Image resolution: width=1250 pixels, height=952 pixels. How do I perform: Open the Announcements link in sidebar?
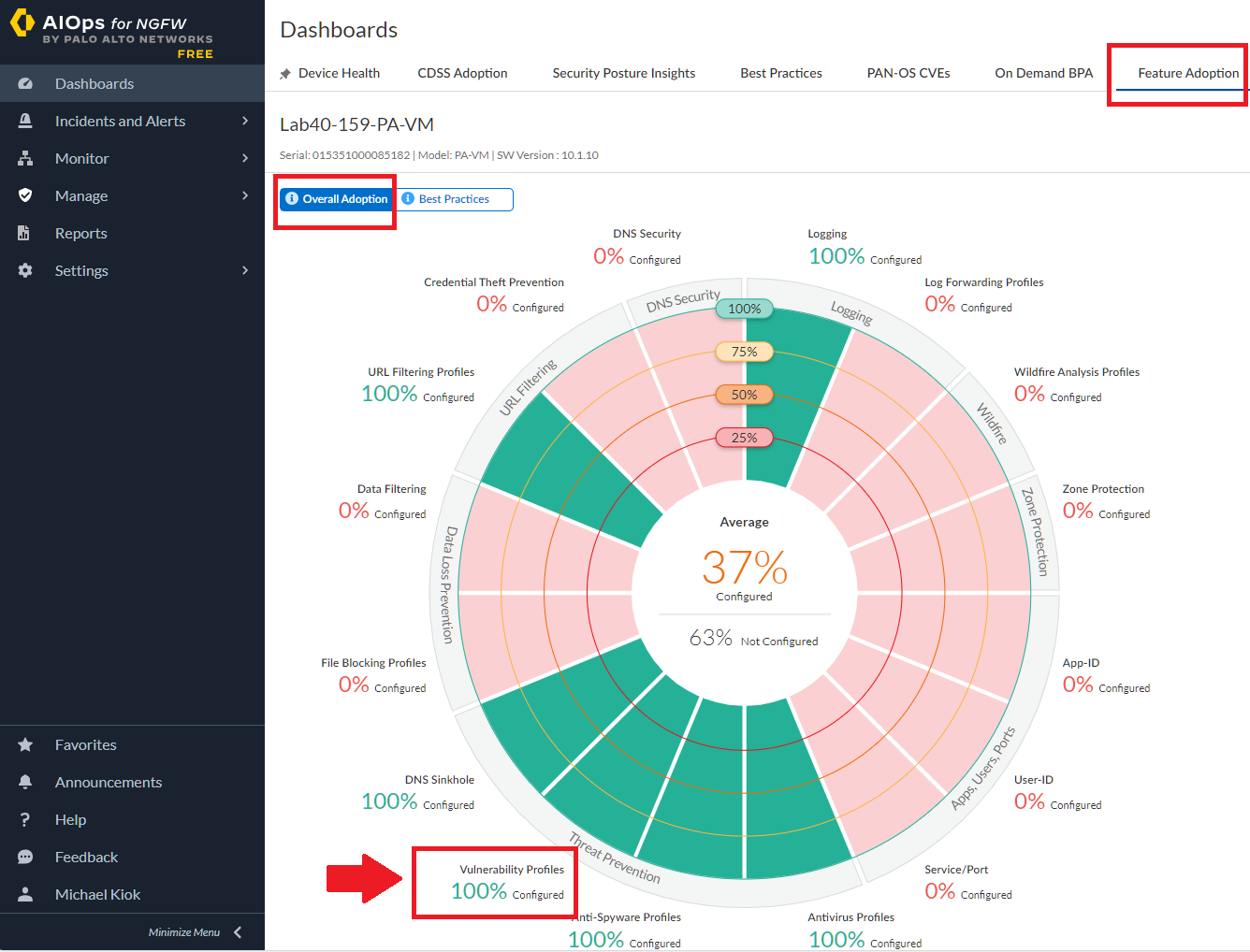pyautogui.click(x=108, y=783)
